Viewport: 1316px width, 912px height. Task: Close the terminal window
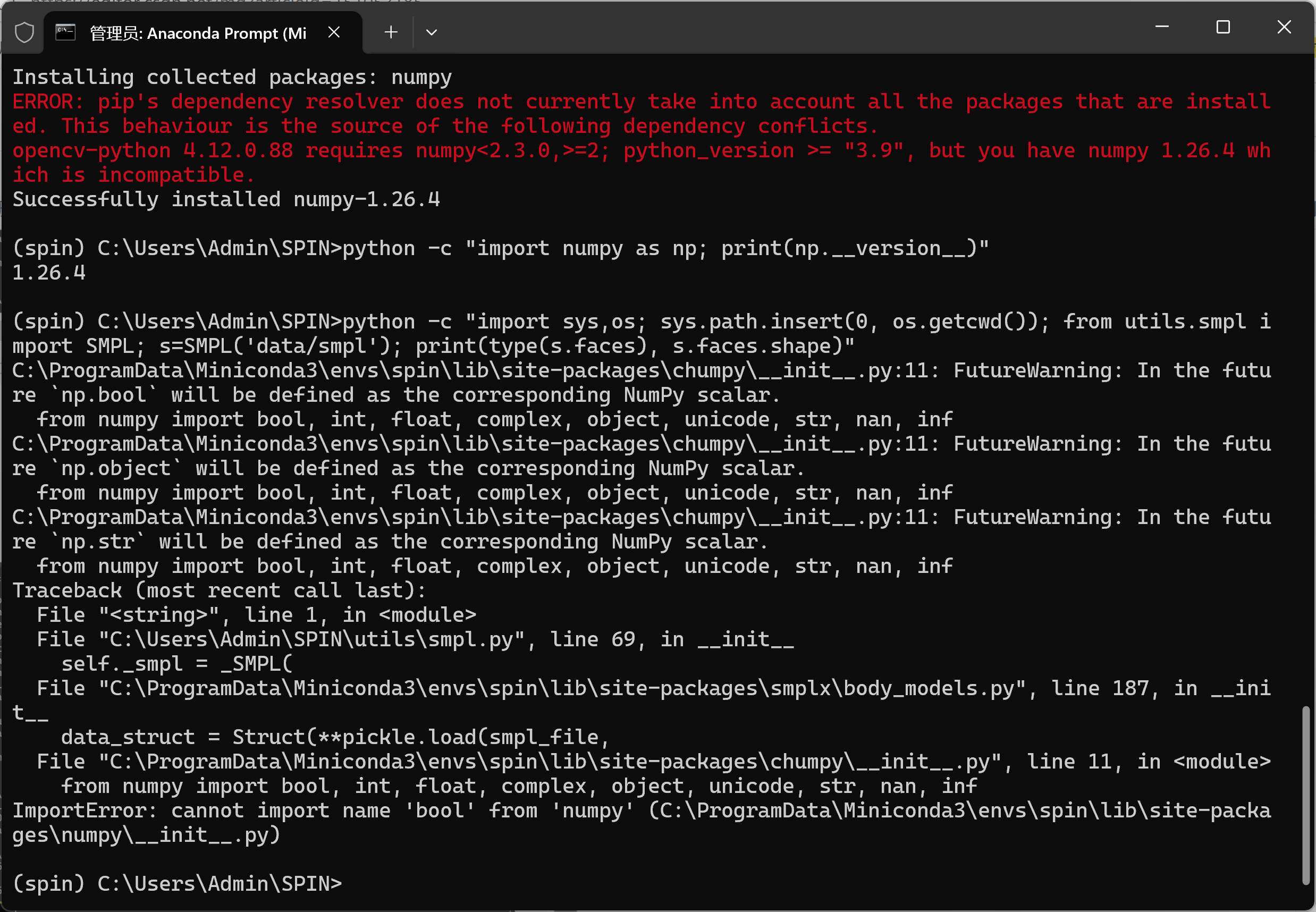coord(1284,27)
